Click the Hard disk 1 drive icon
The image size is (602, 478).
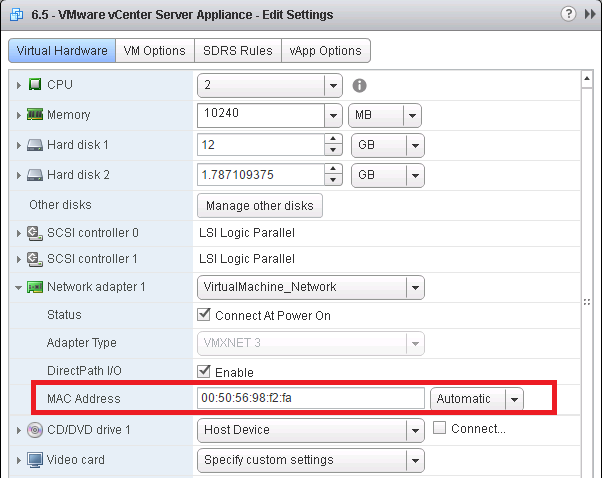(x=35, y=145)
